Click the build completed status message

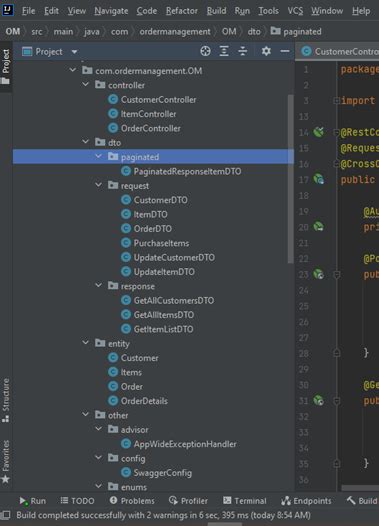point(163,515)
